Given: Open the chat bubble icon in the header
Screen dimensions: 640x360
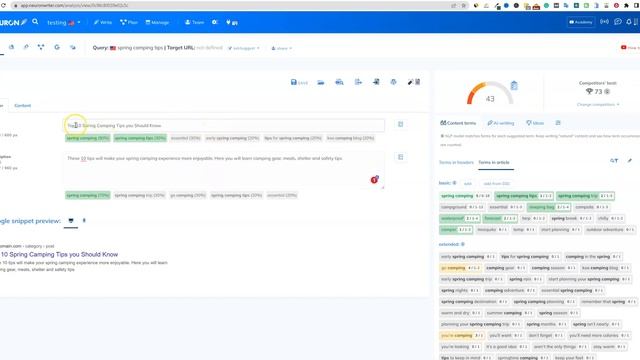Looking at the screenshot, I should (x=618, y=22).
